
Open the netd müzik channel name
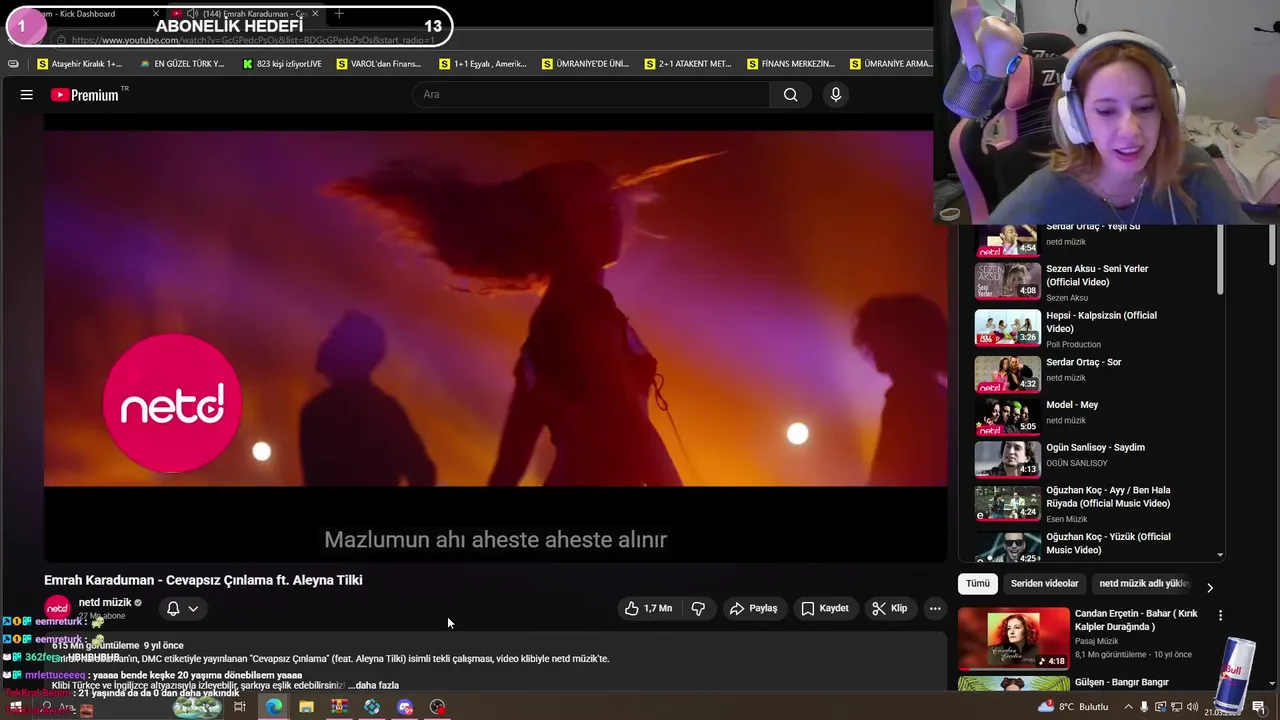pyautogui.click(x=105, y=602)
